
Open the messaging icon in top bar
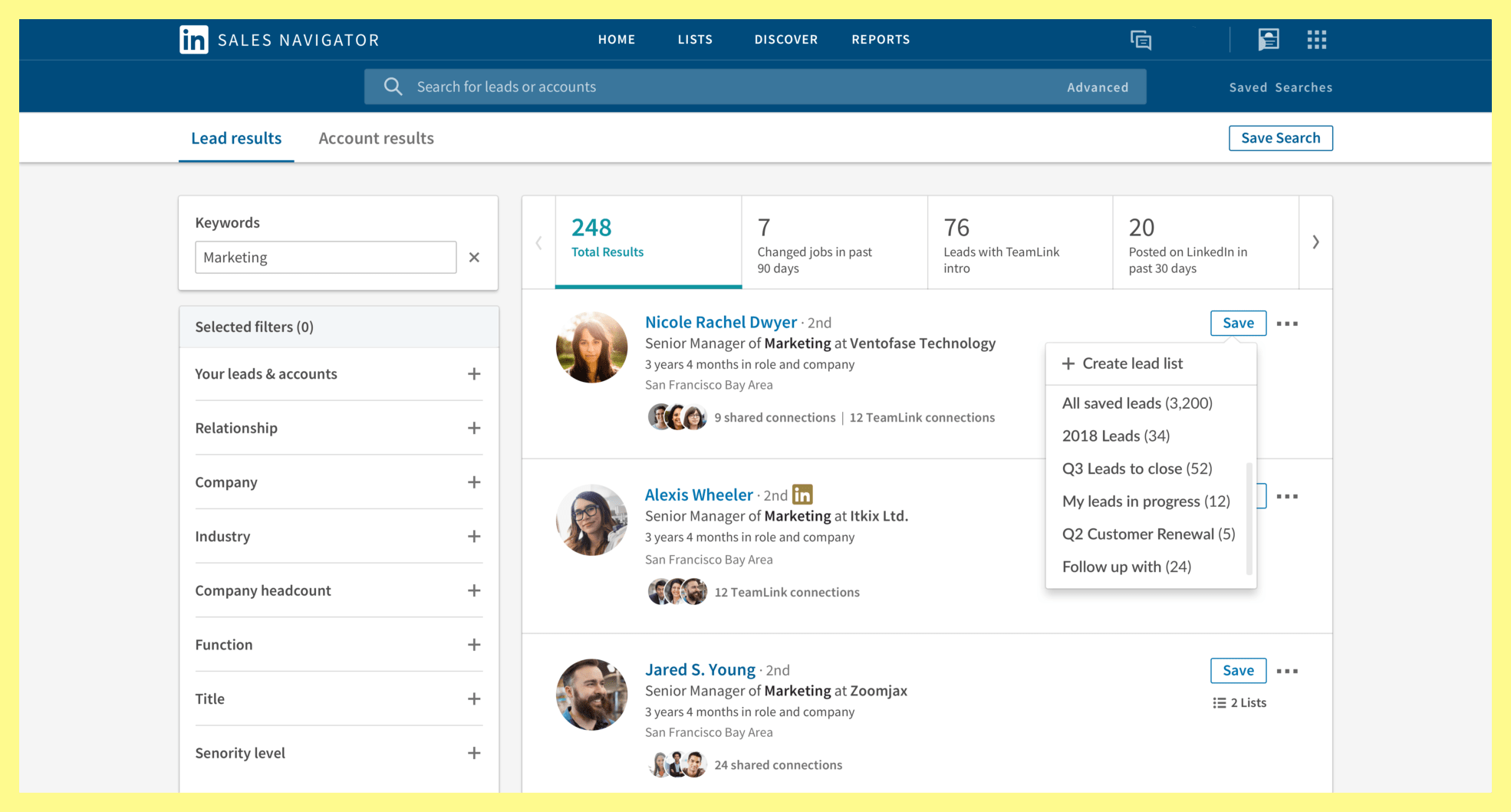1141,40
